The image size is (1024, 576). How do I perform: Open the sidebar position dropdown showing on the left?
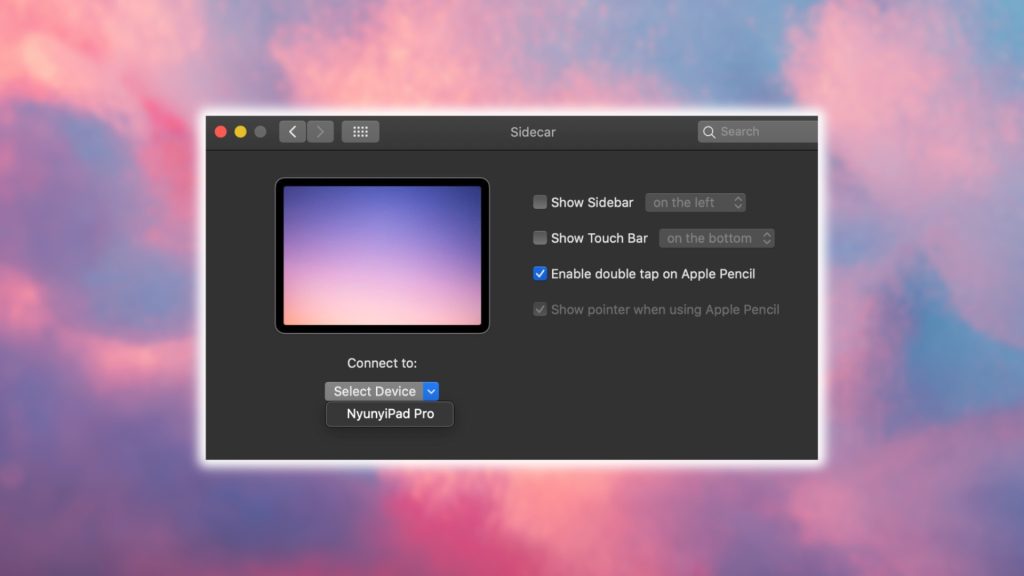click(x=696, y=202)
